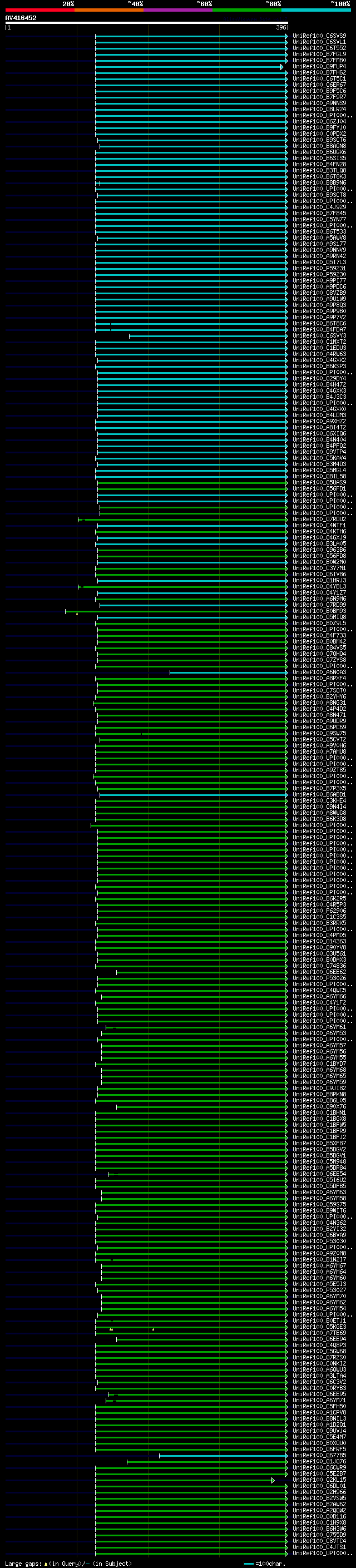Select hit label UniRef100_P59230

click(x=319, y=275)
